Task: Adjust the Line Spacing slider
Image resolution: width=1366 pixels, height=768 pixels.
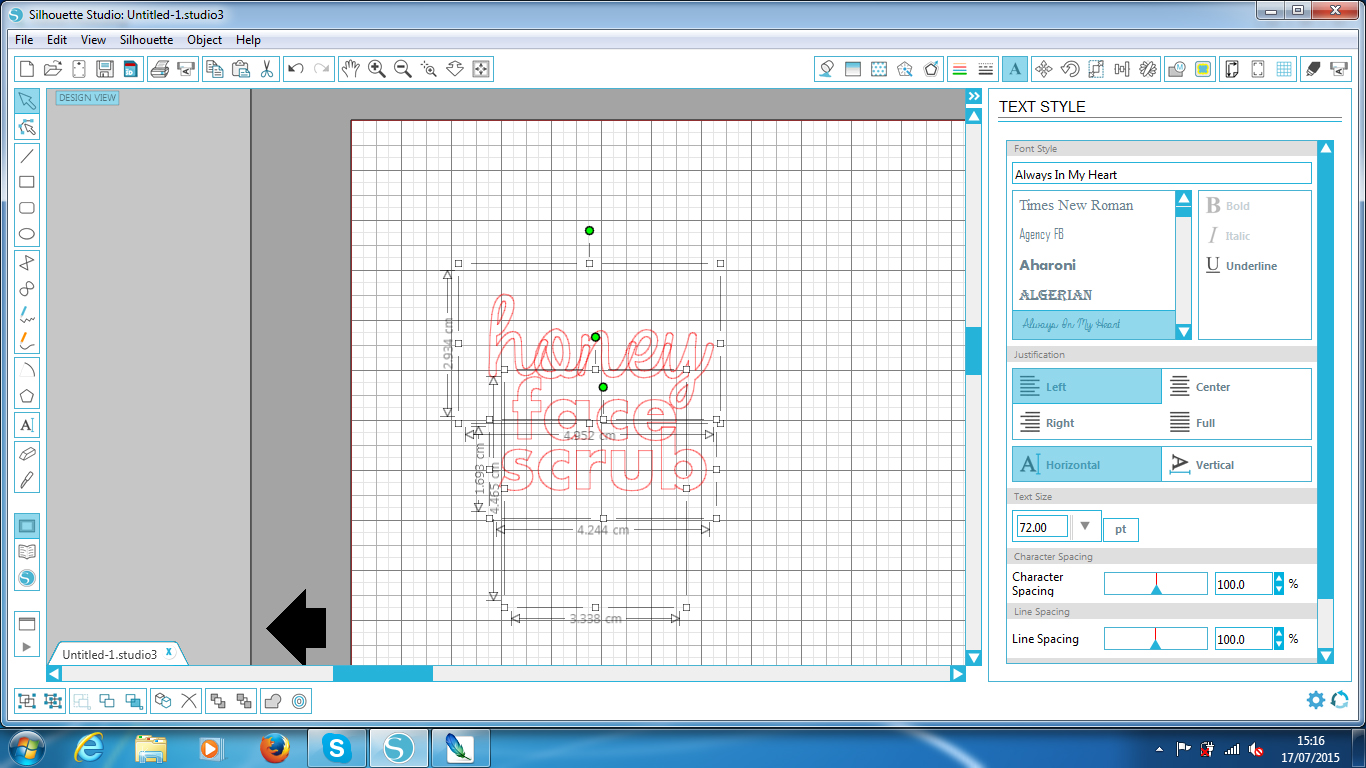Action: pos(1156,639)
